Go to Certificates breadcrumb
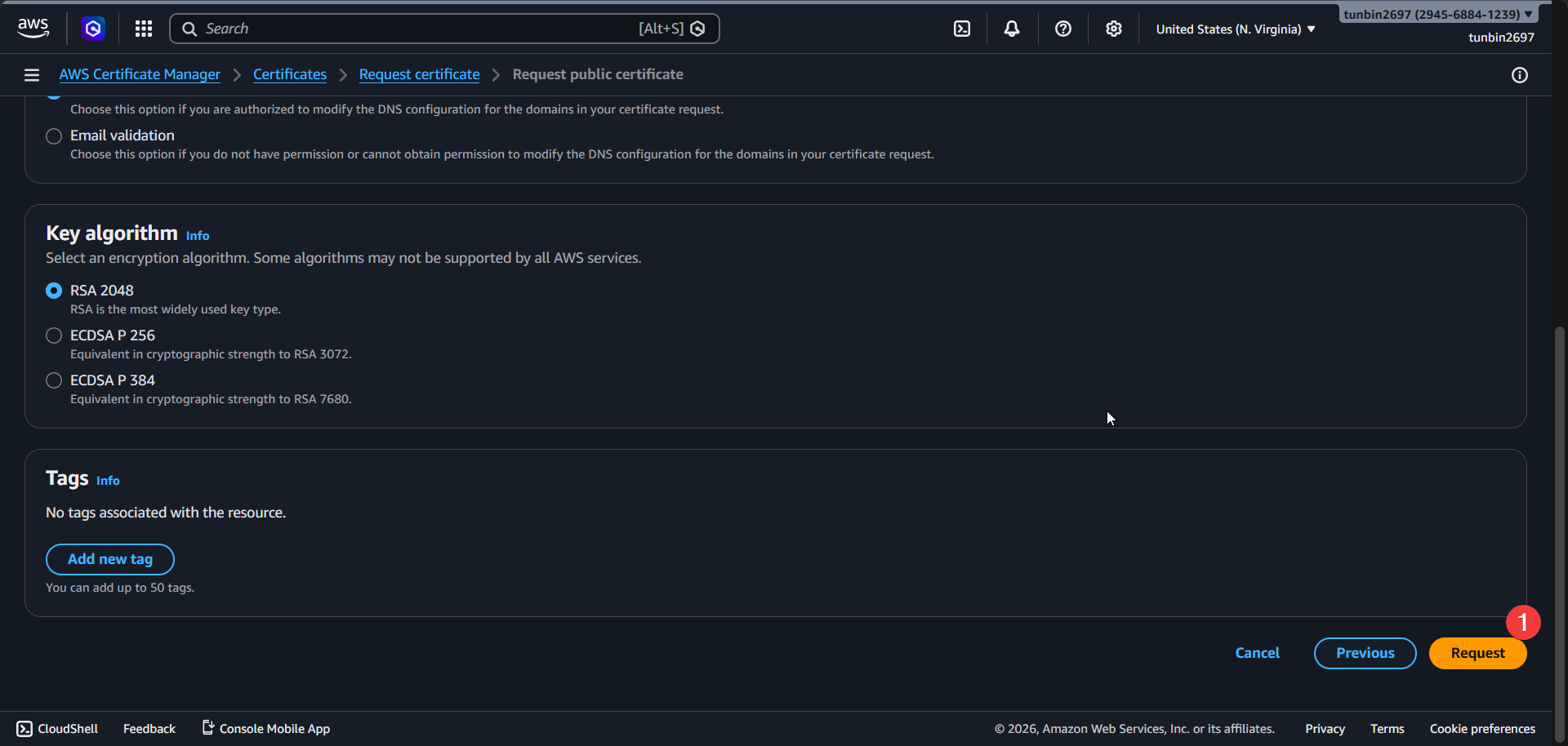The image size is (1568, 746). point(289,74)
